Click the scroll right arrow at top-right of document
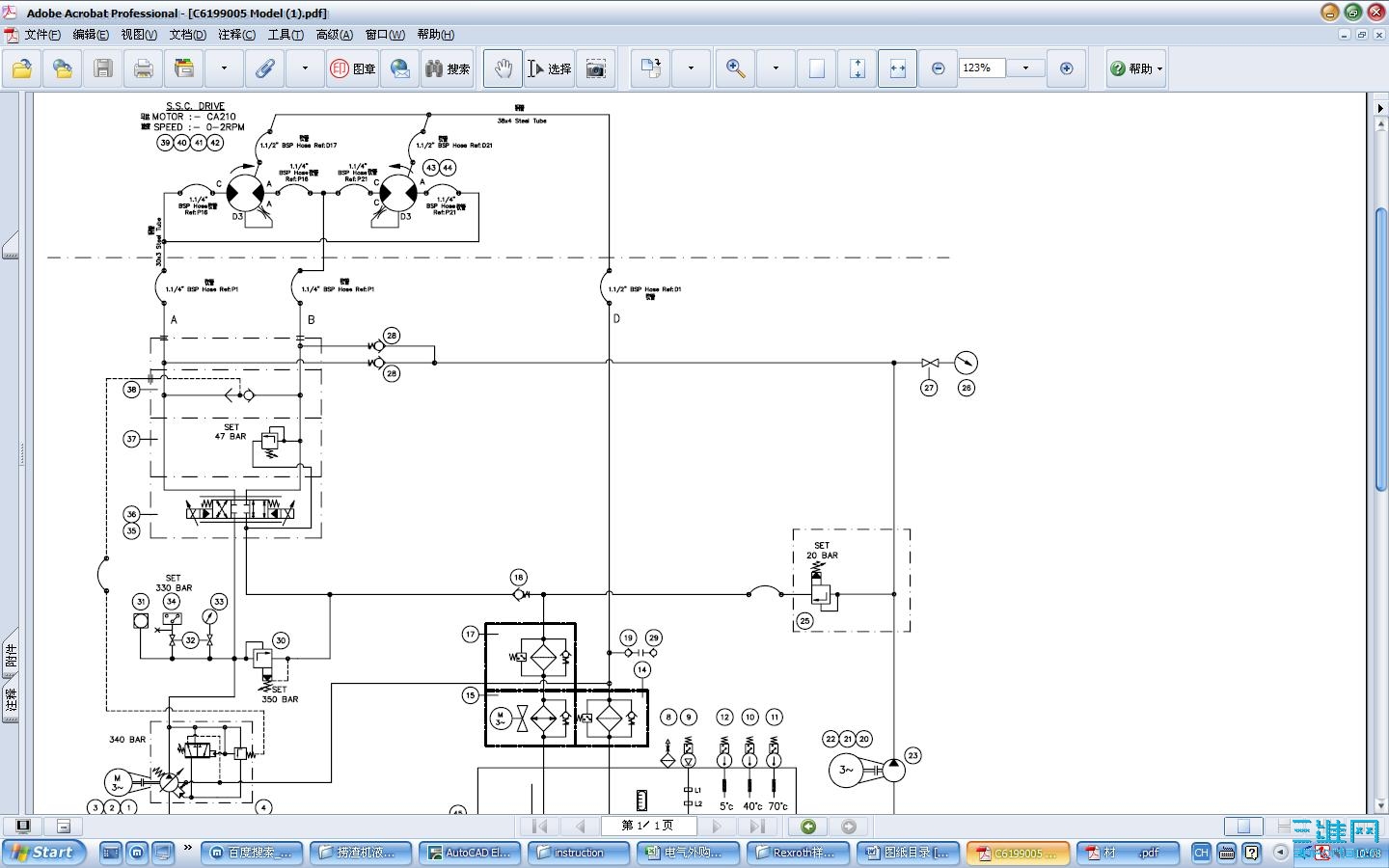1389x868 pixels. click(x=1381, y=107)
